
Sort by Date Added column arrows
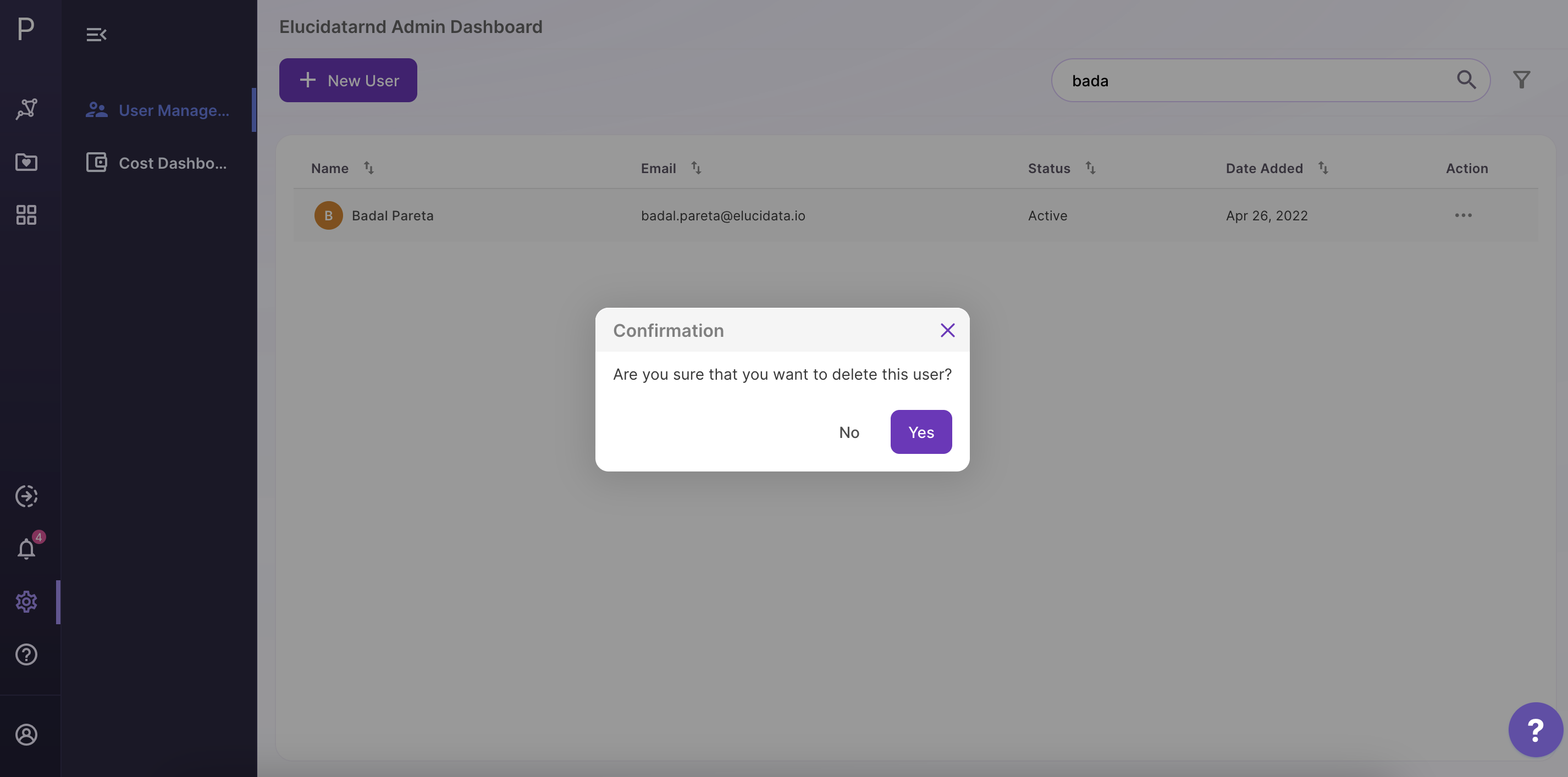tap(1323, 168)
